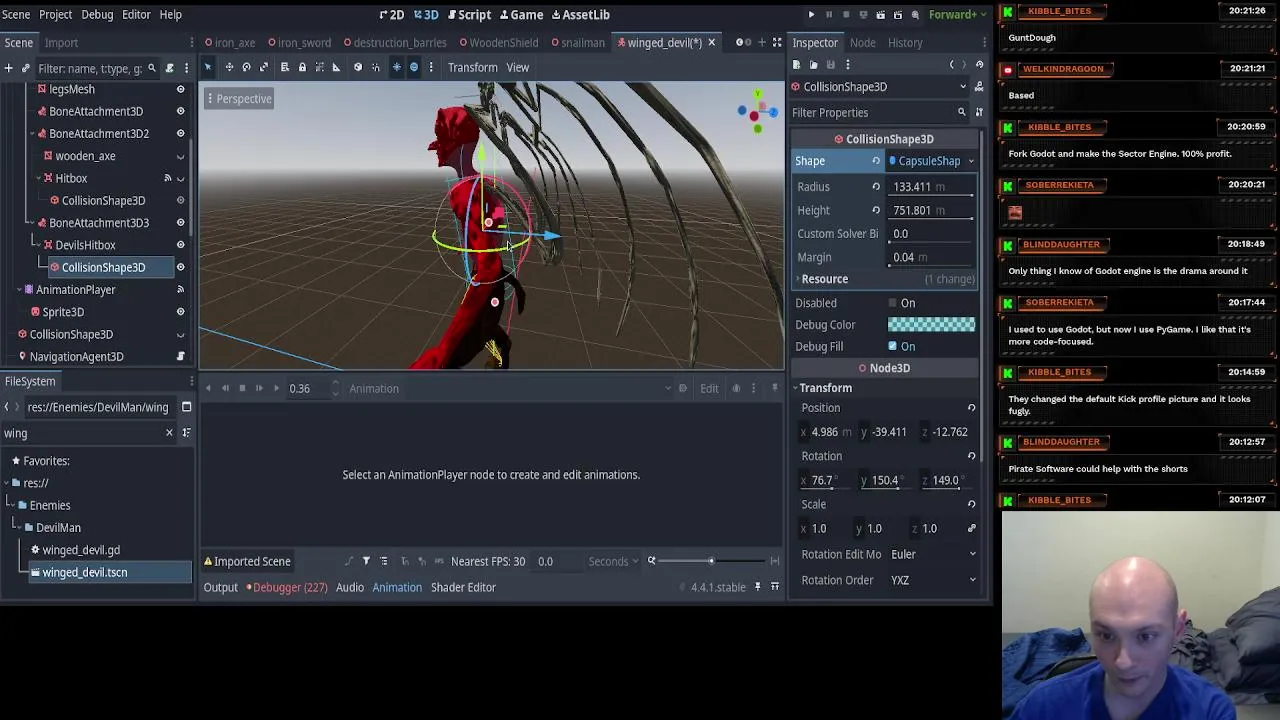Toggle visibility of Hitbox node

(180, 178)
